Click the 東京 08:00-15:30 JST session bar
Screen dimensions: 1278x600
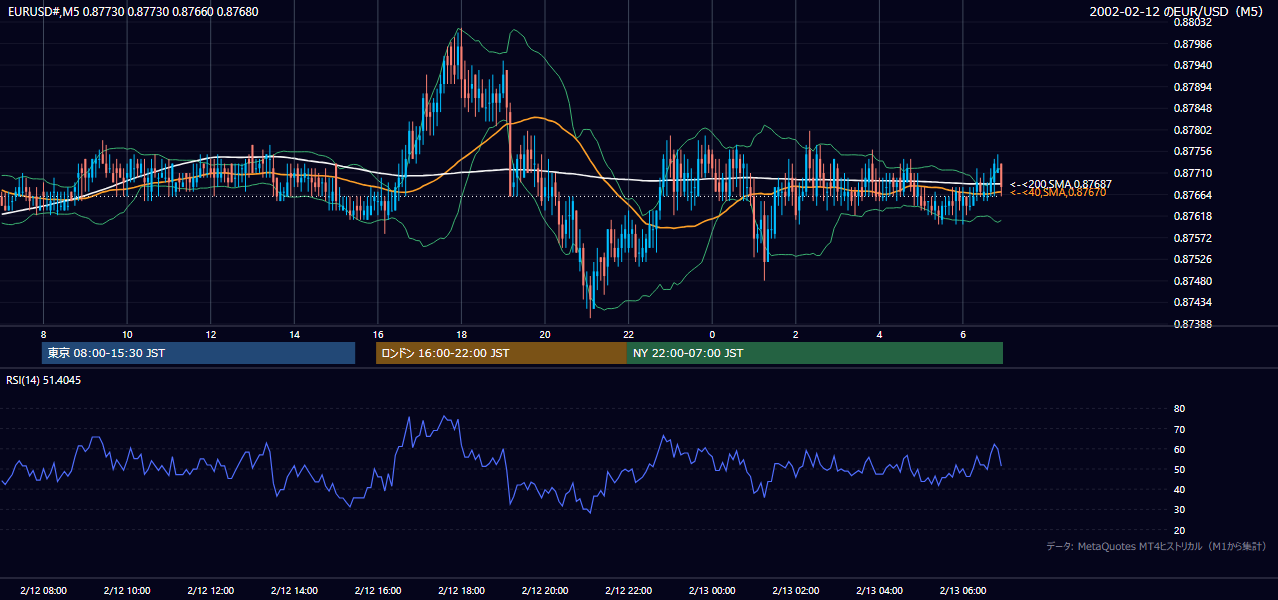198,353
